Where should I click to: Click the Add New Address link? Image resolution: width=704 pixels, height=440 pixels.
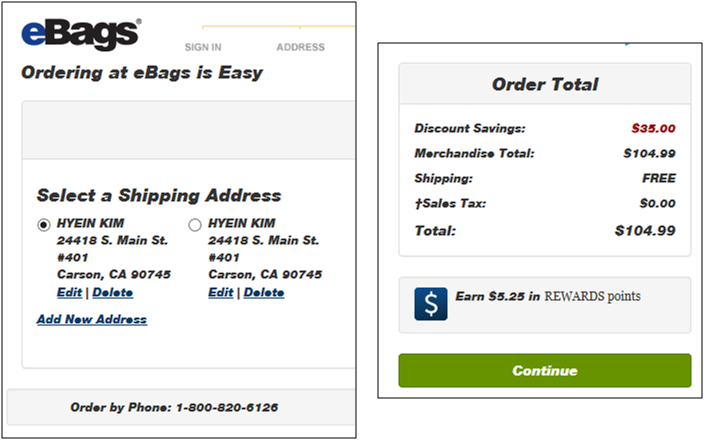[92, 320]
